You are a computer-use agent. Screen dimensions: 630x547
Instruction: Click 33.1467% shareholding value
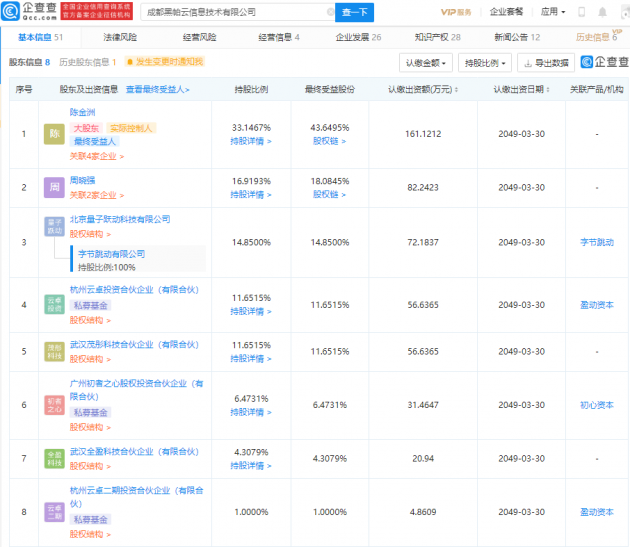(251, 127)
